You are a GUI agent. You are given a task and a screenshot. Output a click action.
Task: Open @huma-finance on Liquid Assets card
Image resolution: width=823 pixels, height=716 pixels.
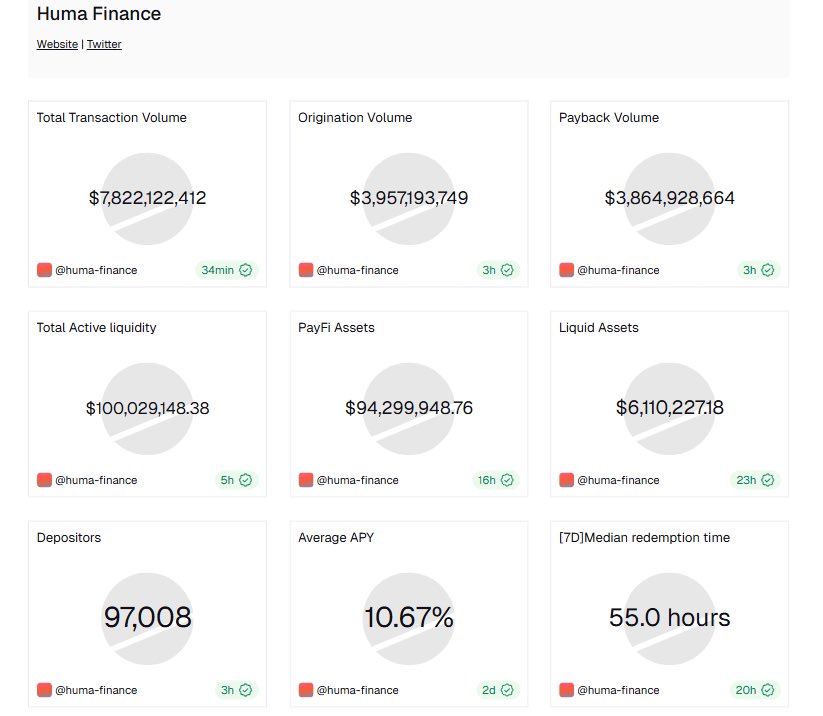point(618,480)
